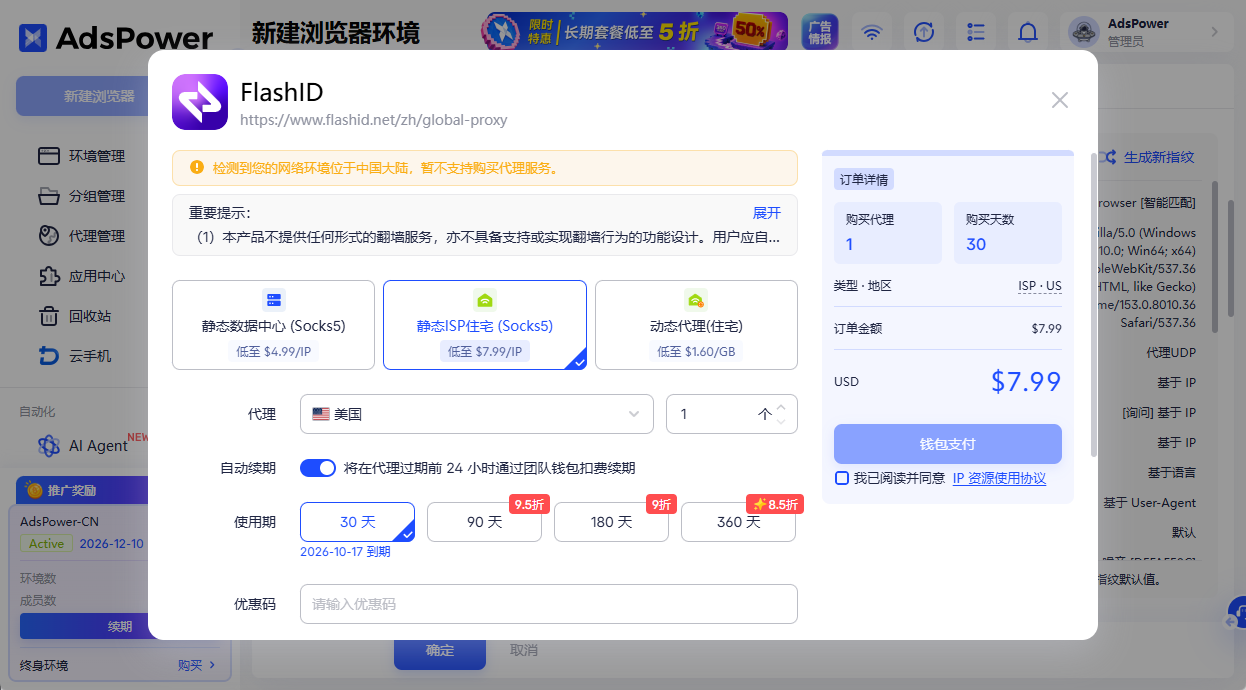Choose the 360 天 usage period
The width and height of the screenshot is (1246, 690).
coord(738,522)
